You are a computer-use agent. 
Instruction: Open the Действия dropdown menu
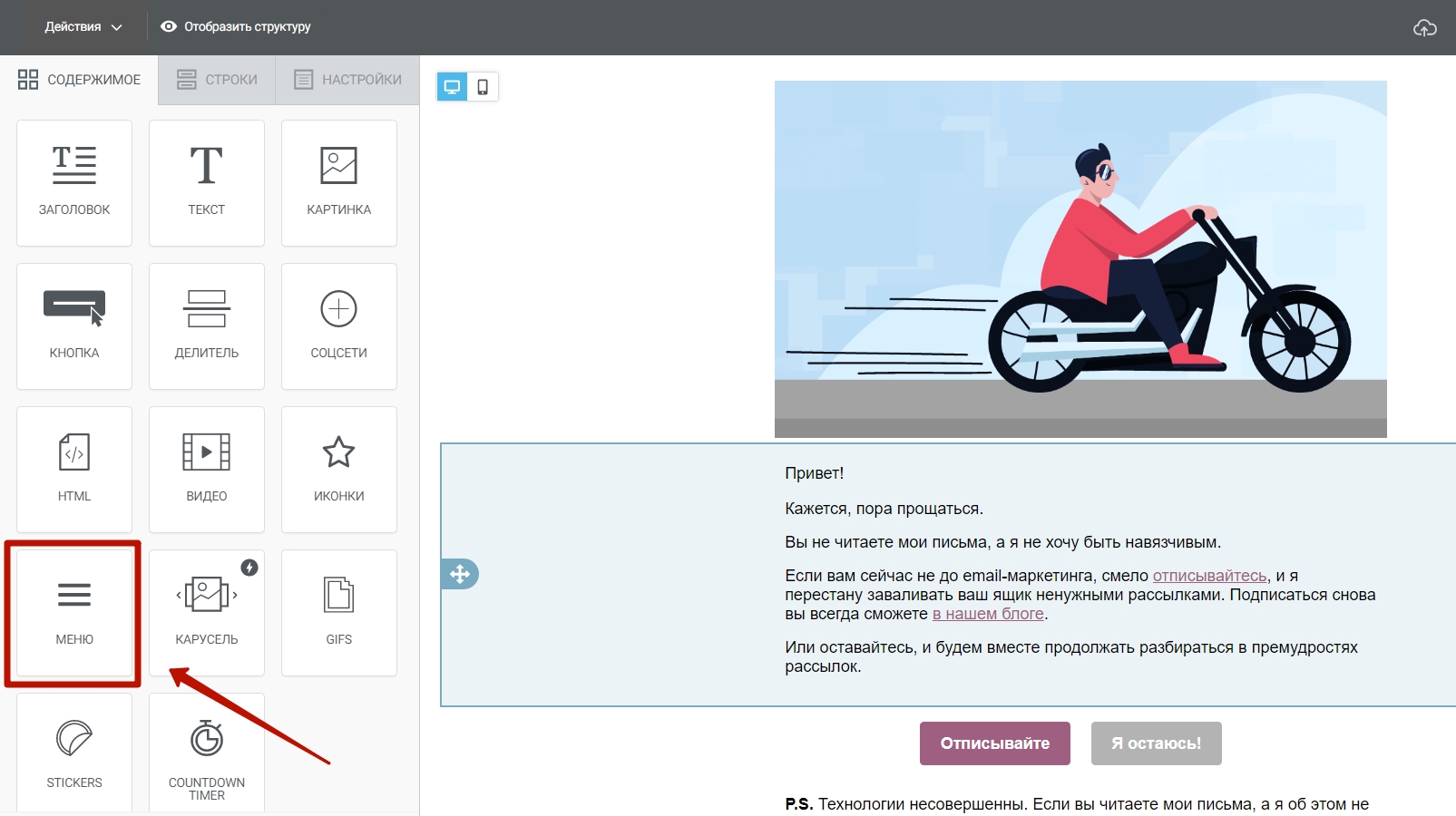tap(83, 27)
